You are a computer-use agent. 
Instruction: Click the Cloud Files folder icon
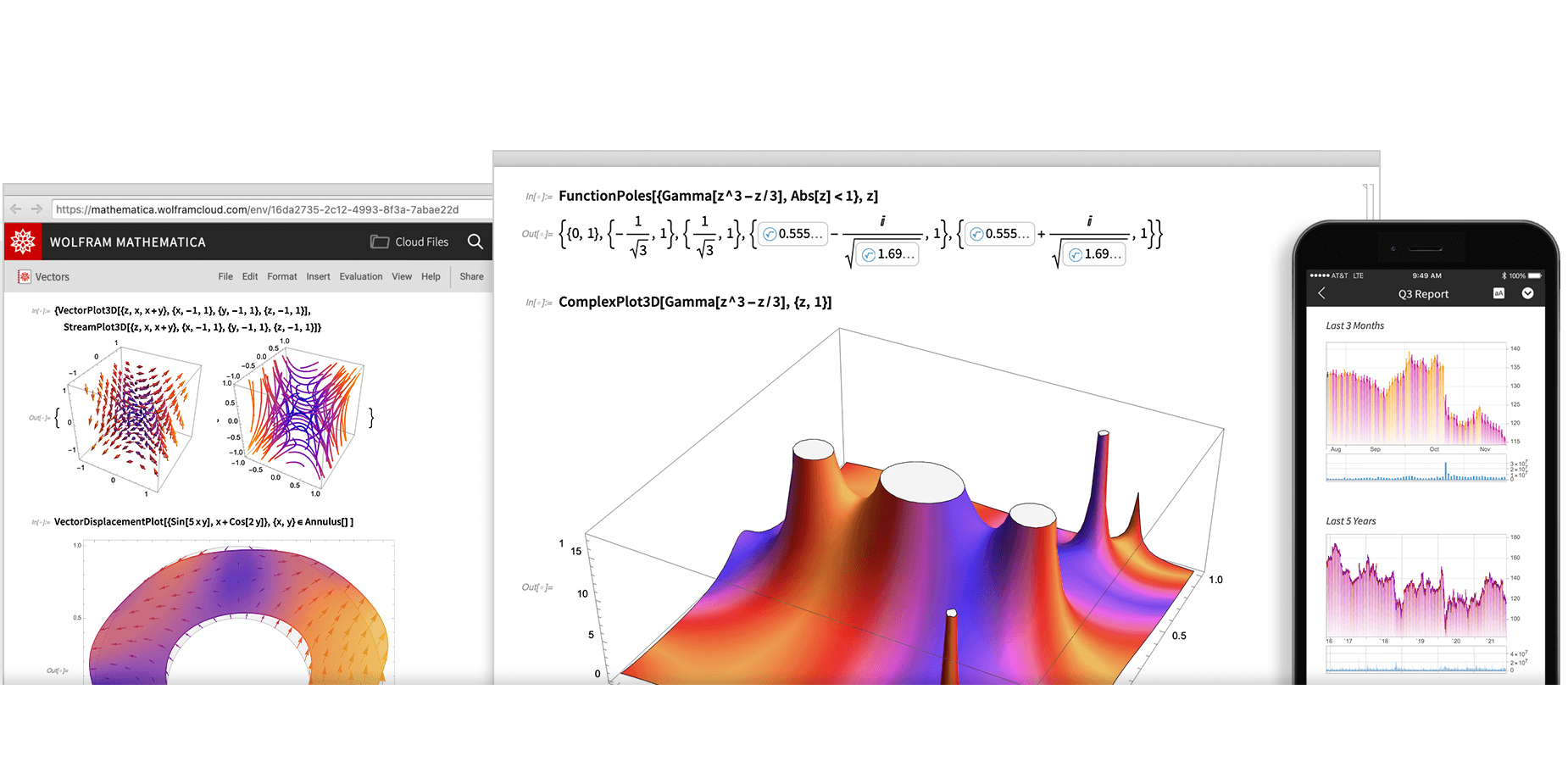coord(380,241)
